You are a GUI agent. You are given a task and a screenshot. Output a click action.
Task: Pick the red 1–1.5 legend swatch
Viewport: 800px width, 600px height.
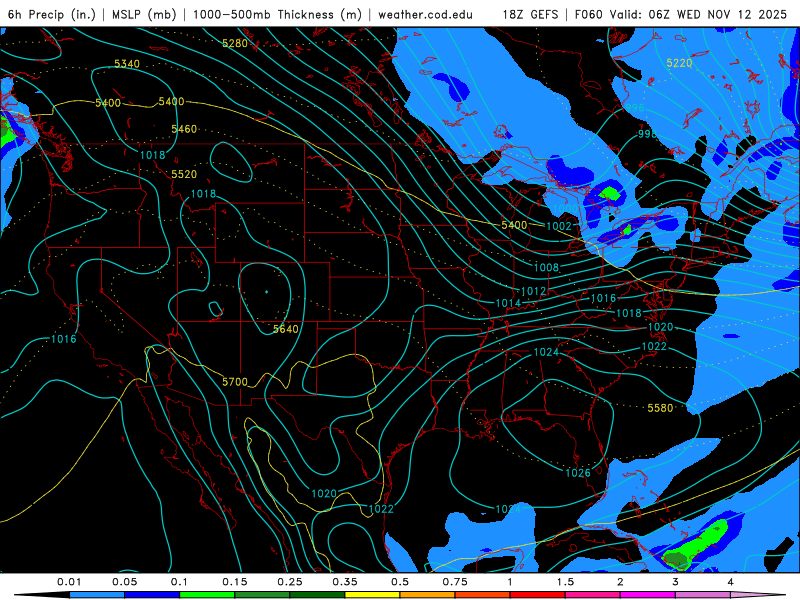(538, 595)
